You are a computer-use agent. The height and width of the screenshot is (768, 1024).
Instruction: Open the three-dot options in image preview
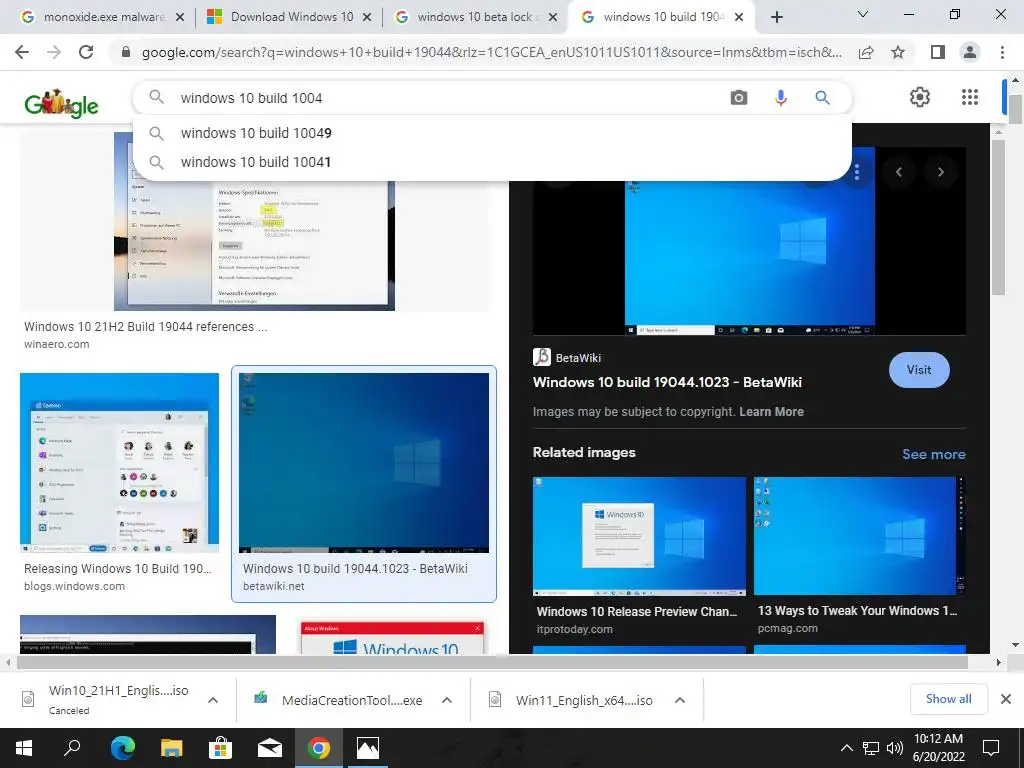coord(856,172)
